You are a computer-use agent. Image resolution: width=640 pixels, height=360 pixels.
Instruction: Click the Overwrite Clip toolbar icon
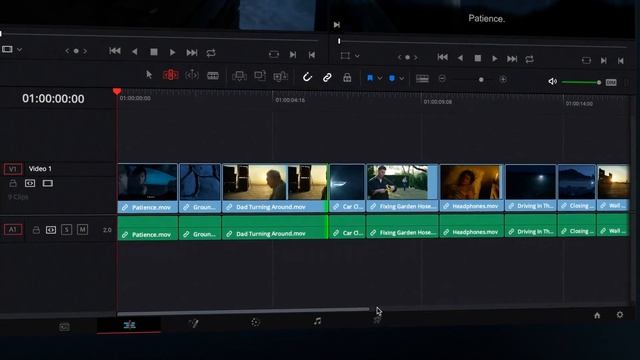point(260,76)
